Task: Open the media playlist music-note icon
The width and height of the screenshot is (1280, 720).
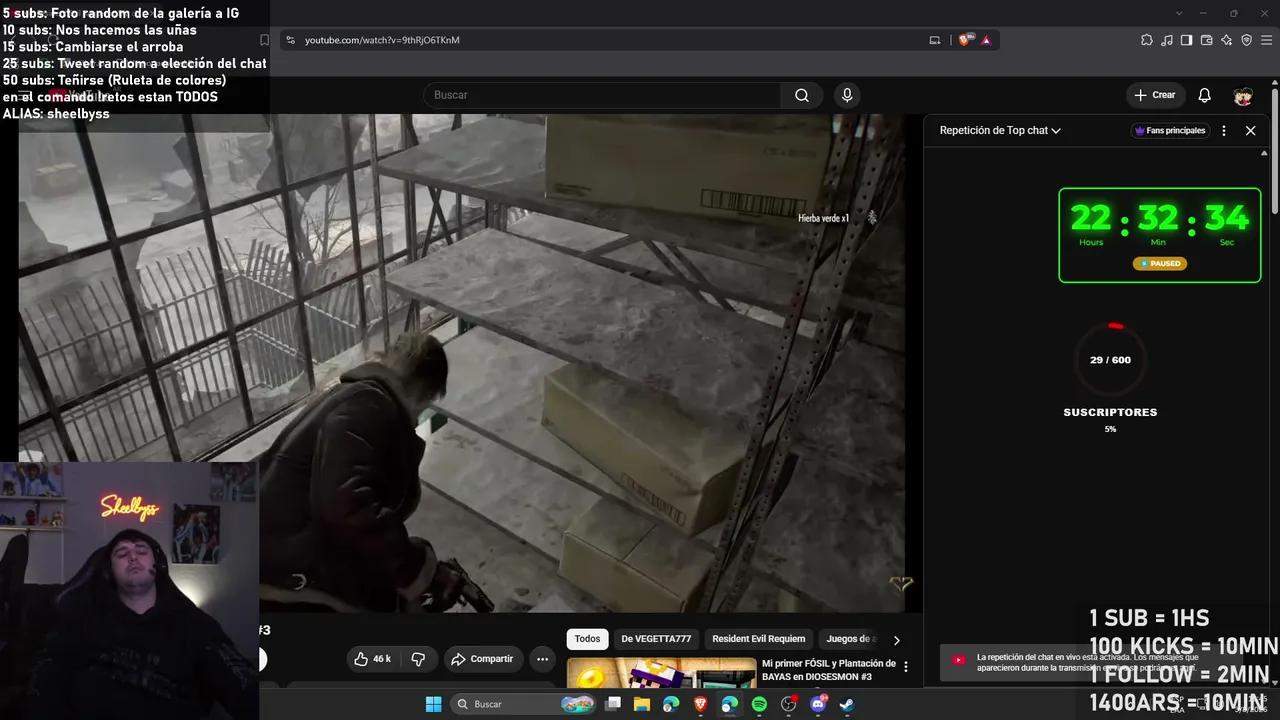Action: pyautogui.click(x=1167, y=40)
